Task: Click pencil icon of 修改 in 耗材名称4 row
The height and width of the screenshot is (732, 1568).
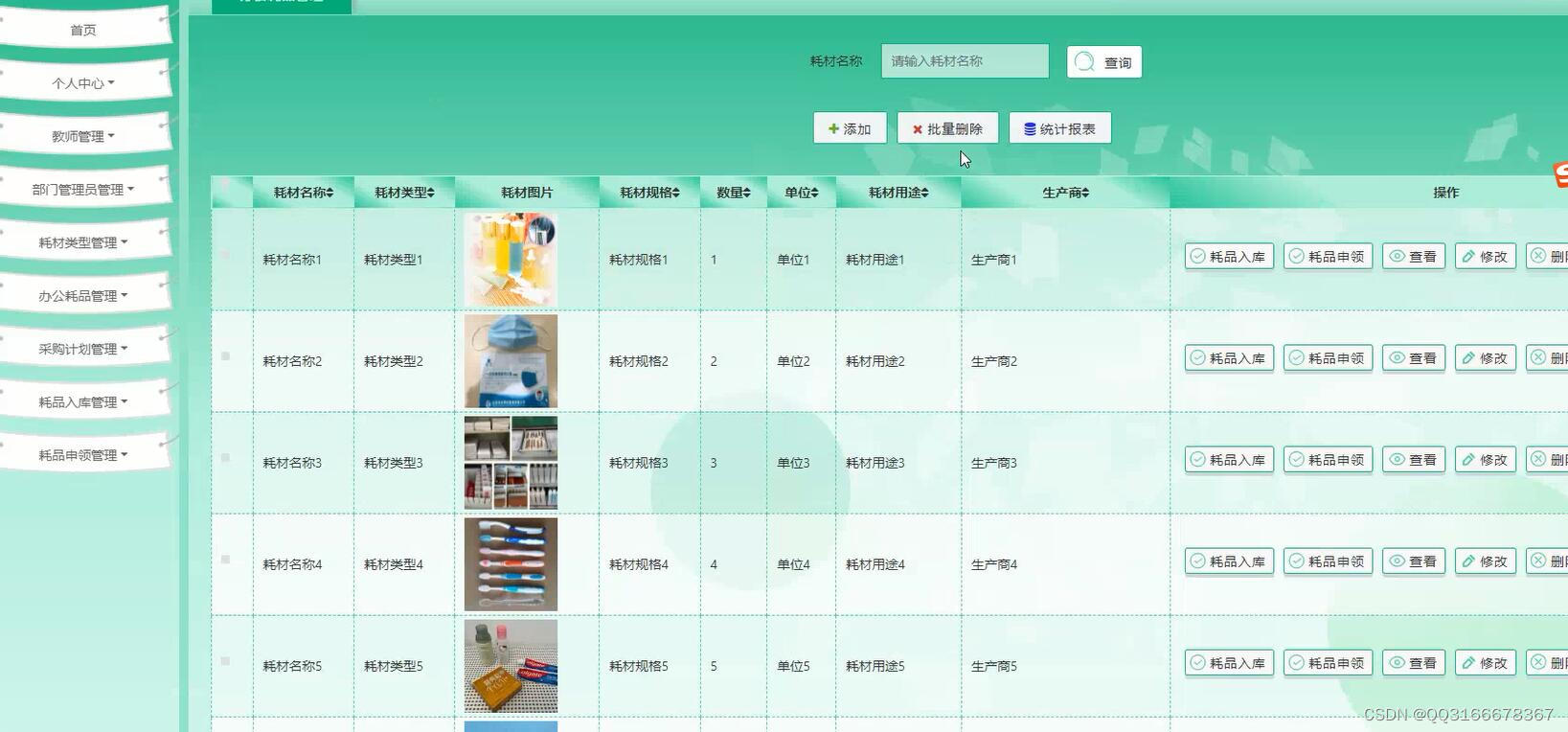Action: pyautogui.click(x=1468, y=560)
